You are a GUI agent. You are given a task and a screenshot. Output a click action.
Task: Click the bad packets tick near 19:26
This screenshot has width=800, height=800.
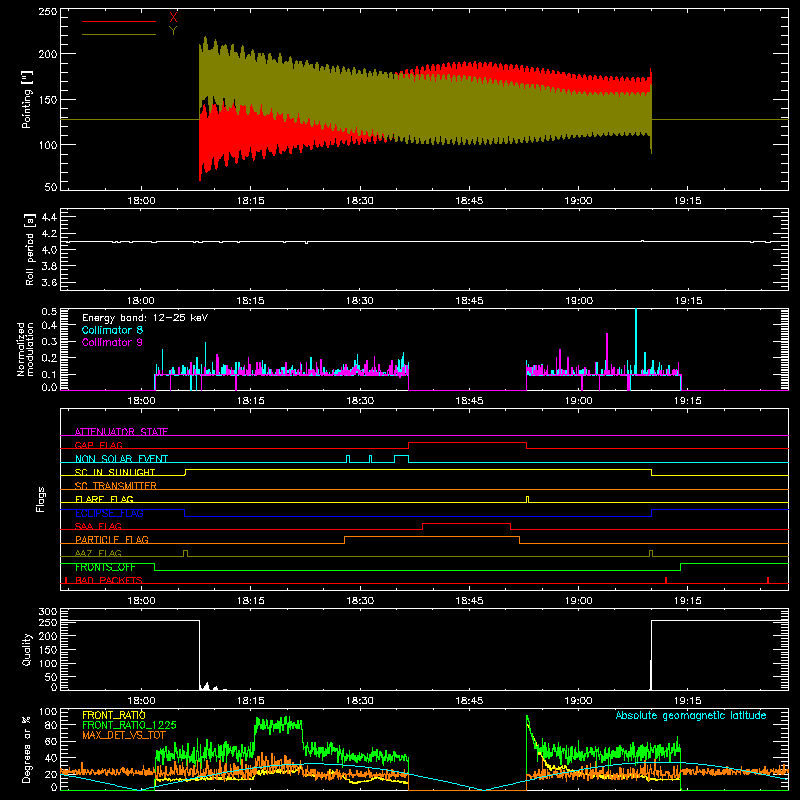[x=768, y=580]
